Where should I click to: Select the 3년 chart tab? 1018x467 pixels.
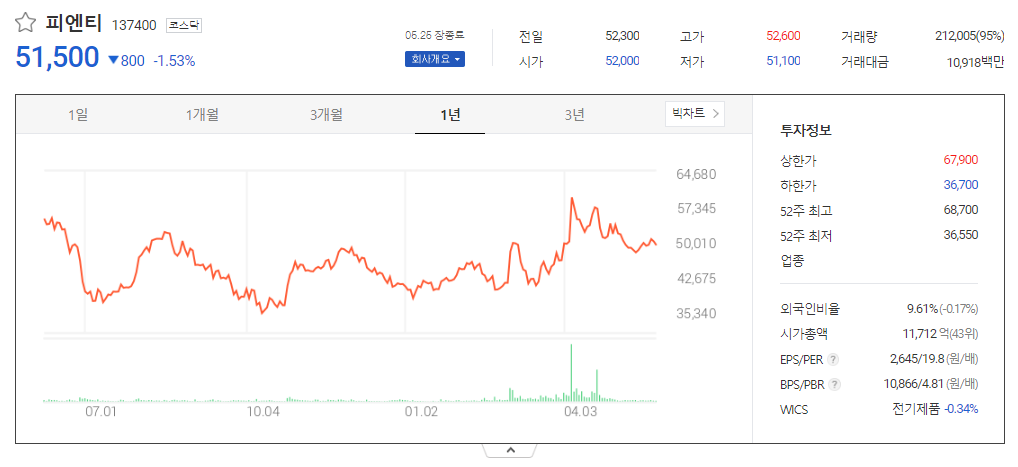[575, 115]
